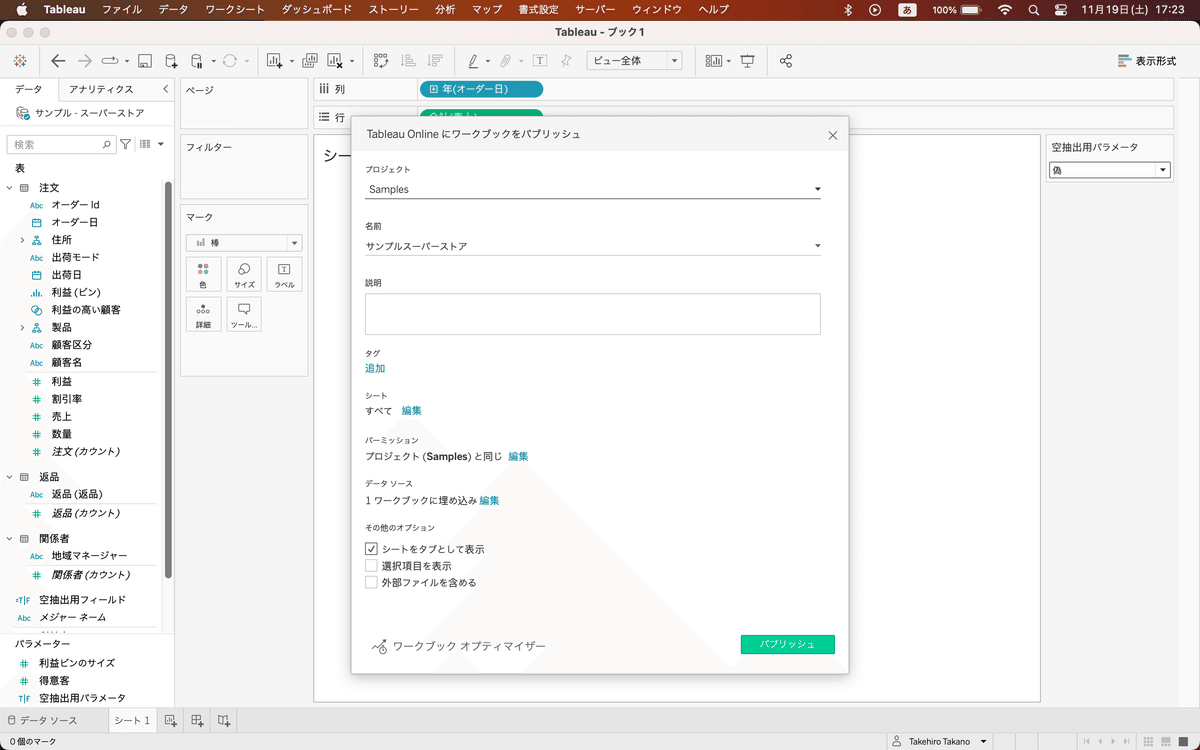Image resolution: width=1200 pixels, height=750 pixels.
Task: Click 追加 link under タグ
Action: pos(375,368)
